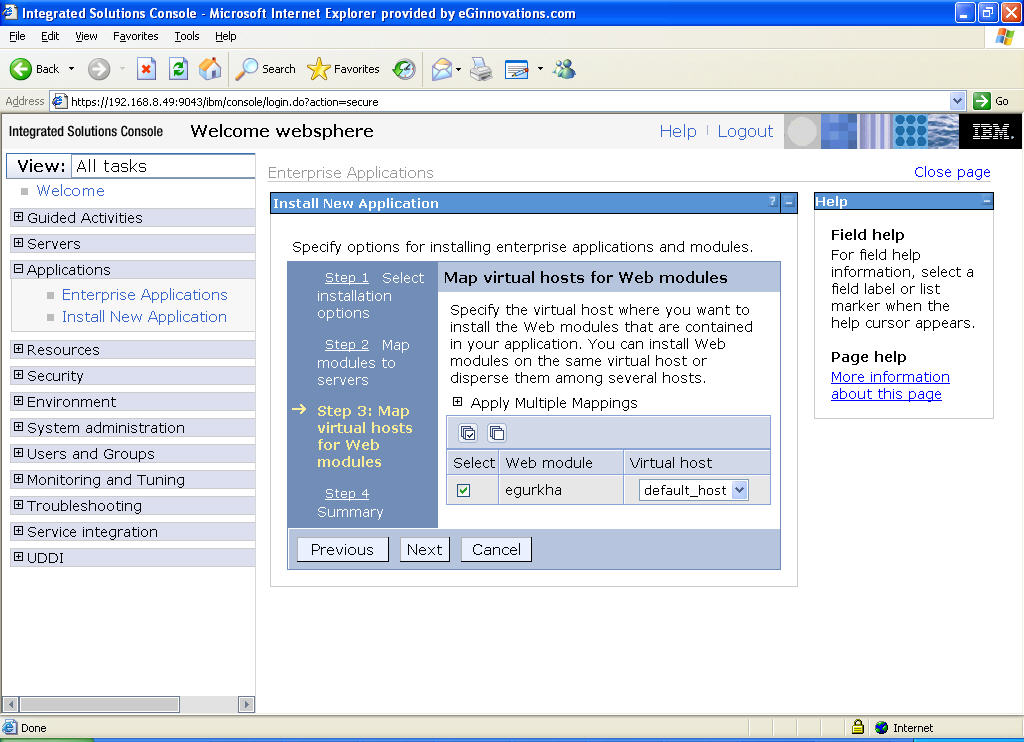1024x742 pixels.
Task: Follow the More information about this page link
Action: [888, 385]
